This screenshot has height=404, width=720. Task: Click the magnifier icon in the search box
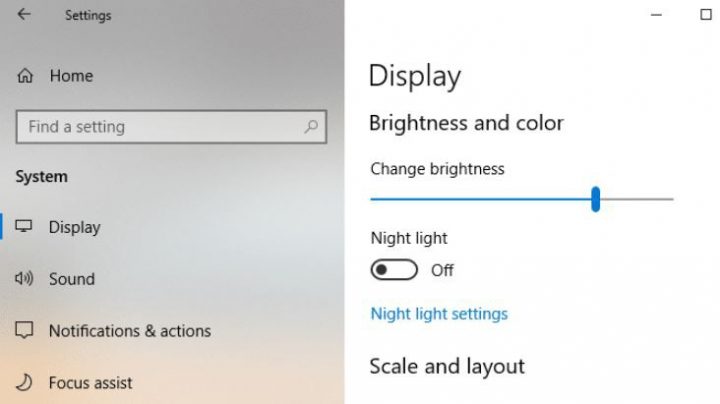312,127
